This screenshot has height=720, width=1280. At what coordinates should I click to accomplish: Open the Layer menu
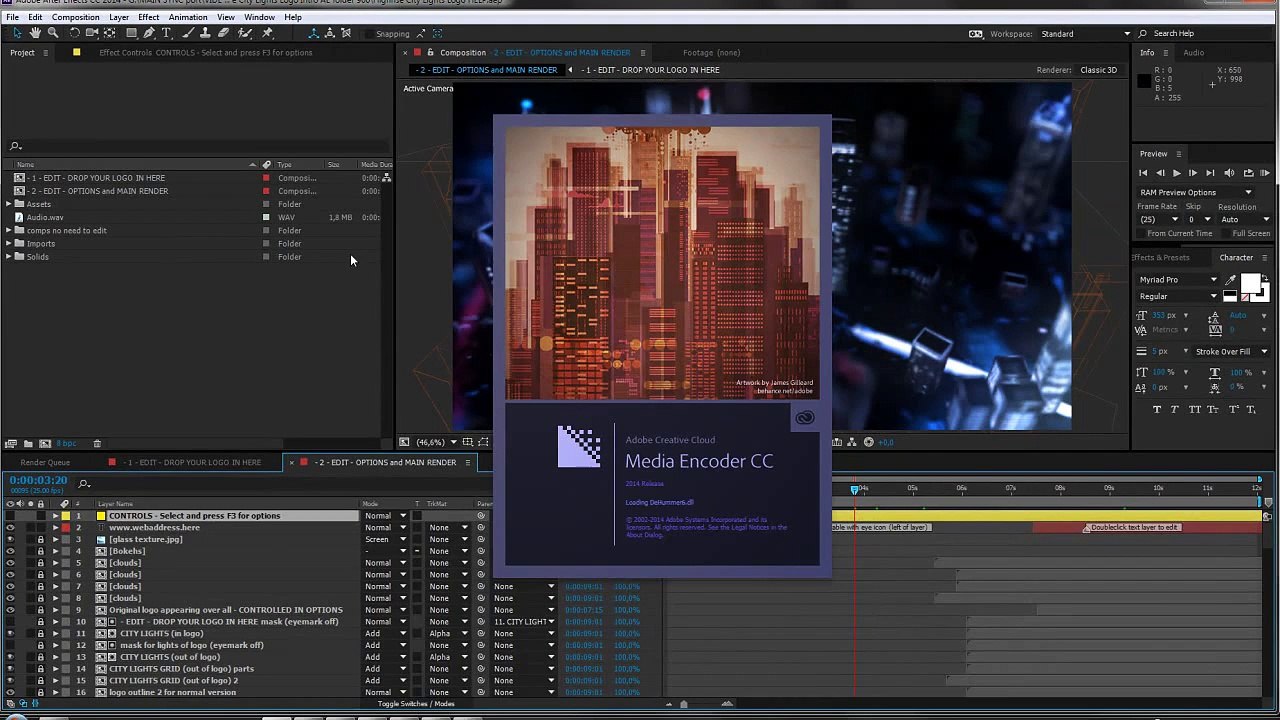click(119, 17)
